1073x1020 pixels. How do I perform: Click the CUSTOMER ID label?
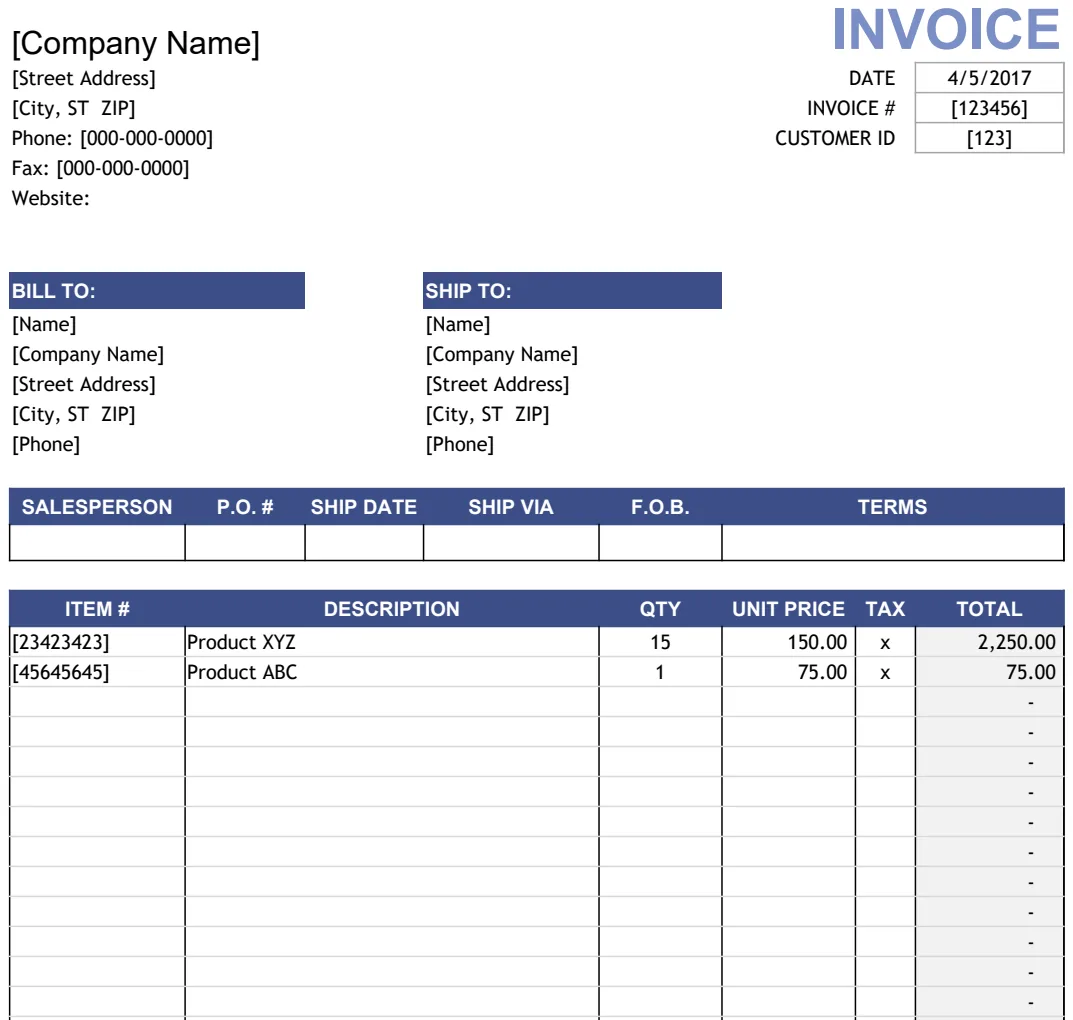click(x=835, y=138)
